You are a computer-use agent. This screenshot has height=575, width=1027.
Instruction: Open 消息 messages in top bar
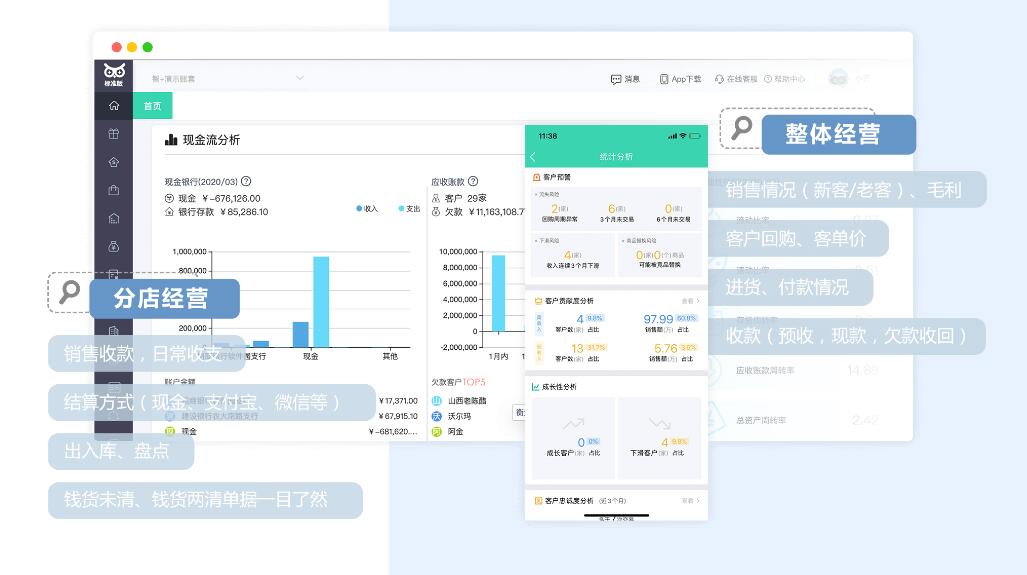625,79
